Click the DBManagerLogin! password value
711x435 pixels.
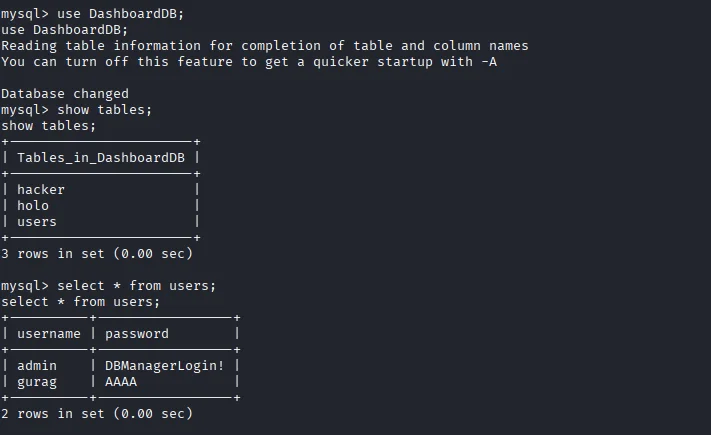(165, 365)
